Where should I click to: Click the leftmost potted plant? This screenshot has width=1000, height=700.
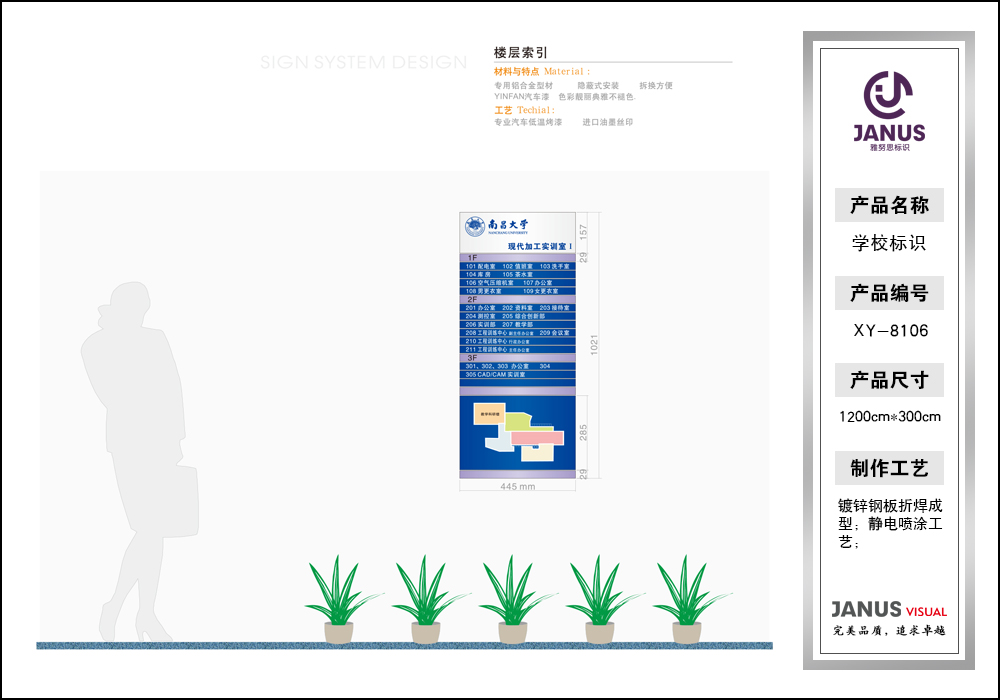tap(339, 600)
